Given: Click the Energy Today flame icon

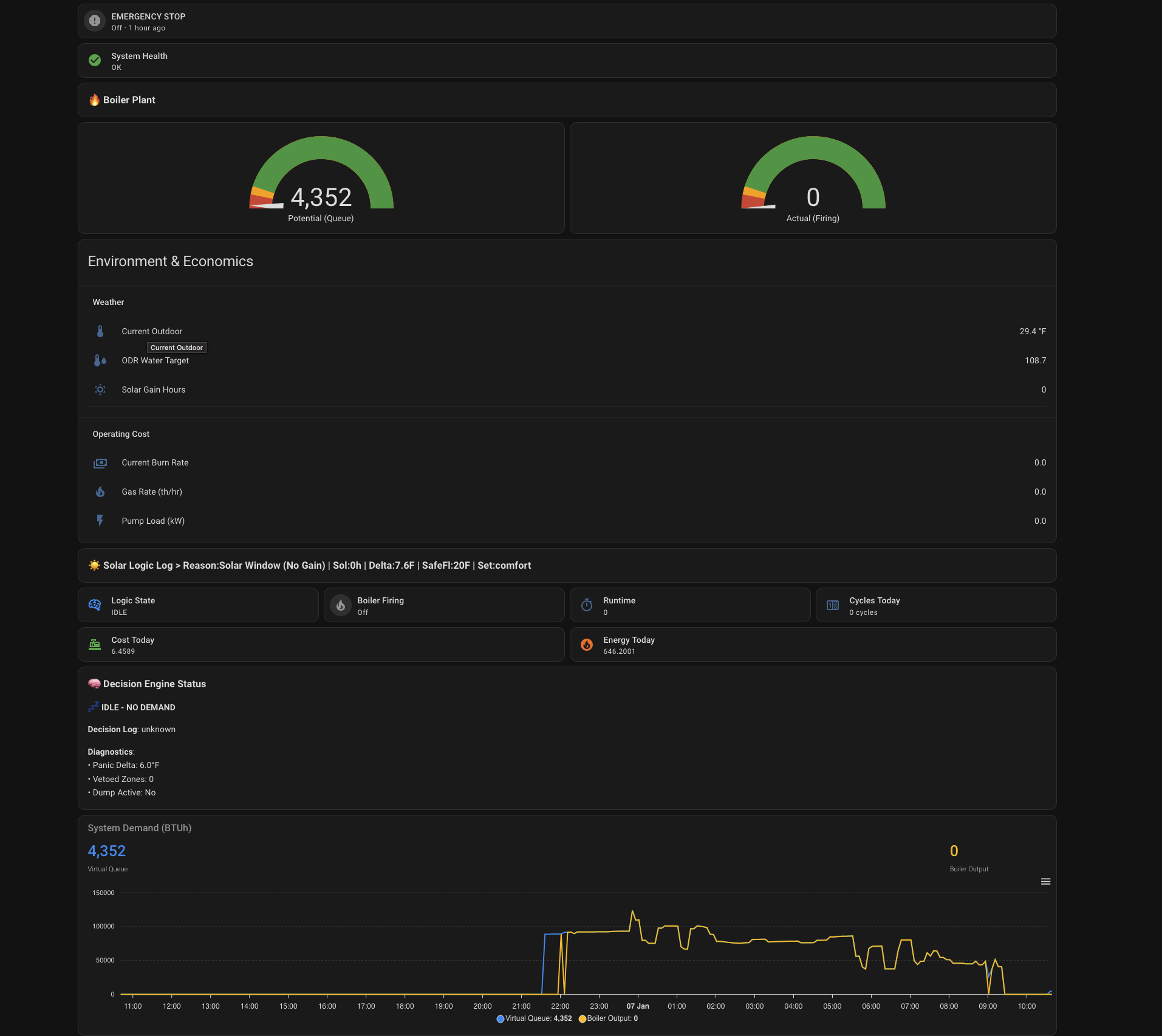Looking at the screenshot, I should [587, 644].
